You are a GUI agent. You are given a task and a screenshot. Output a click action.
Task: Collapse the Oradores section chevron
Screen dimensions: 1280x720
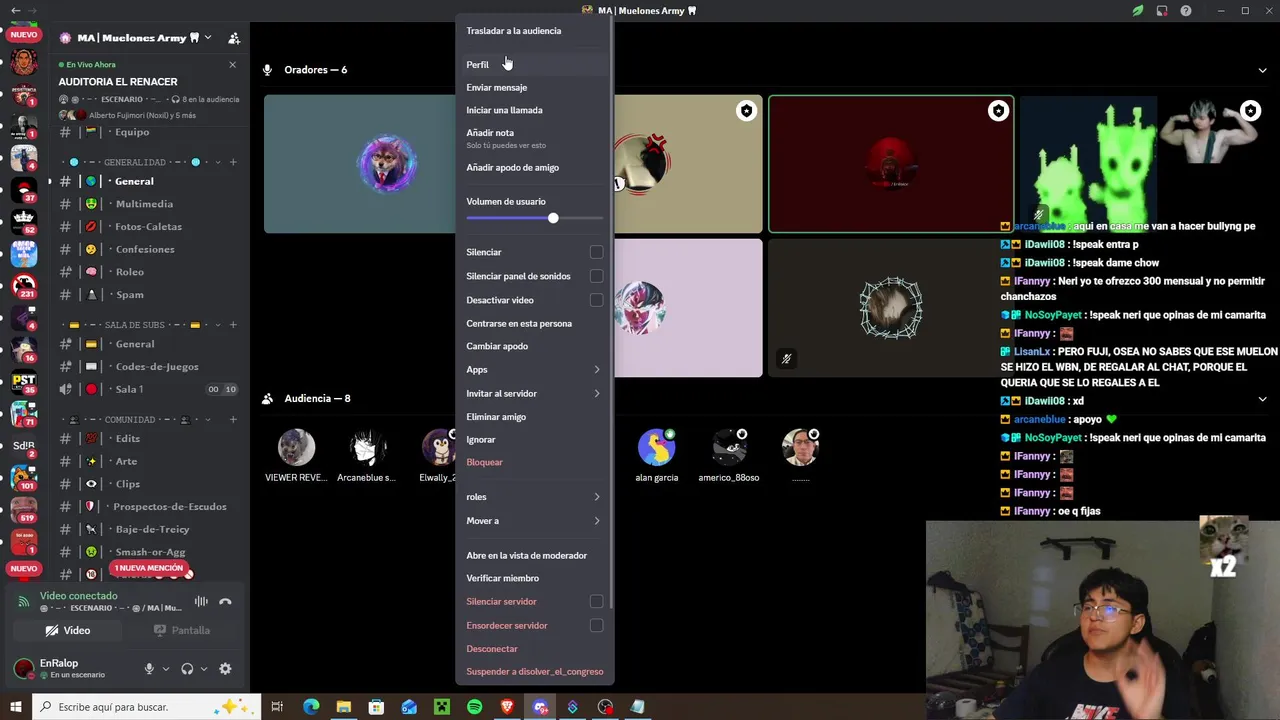(x=1263, y=70)
